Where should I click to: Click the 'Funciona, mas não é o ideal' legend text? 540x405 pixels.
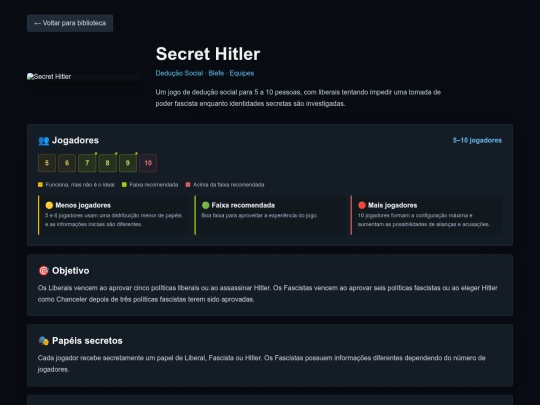(80, 185)
